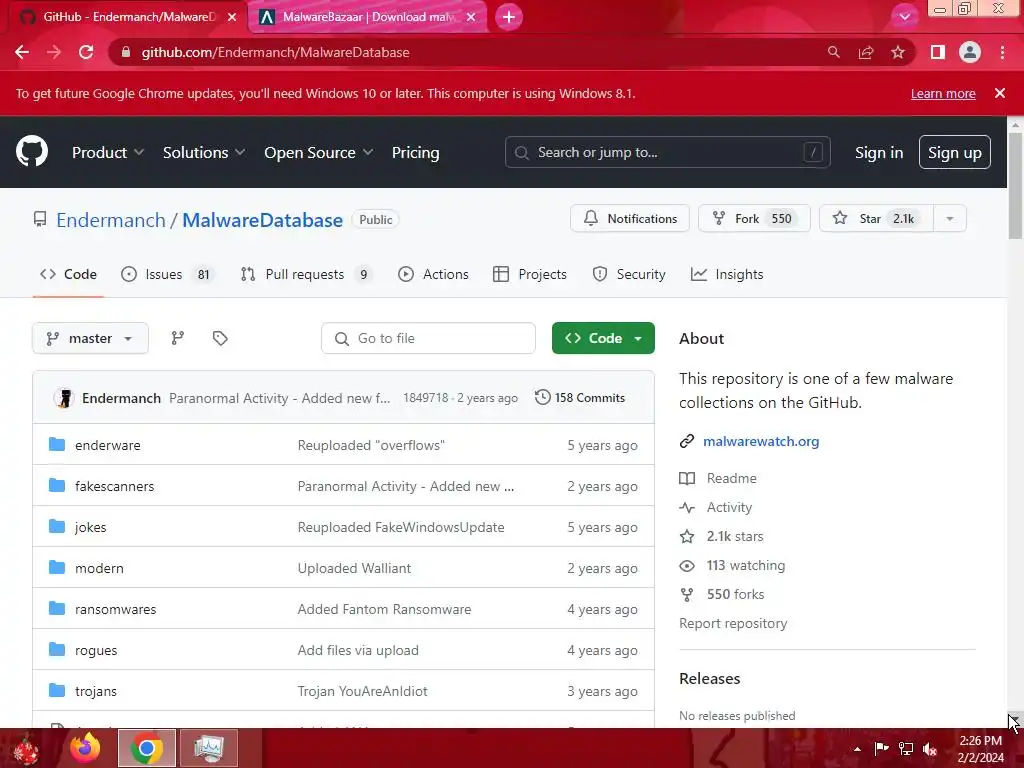This screenshot has width=1024, height=768.
Task: Click the Sign in link
Action: coord(879,152)
